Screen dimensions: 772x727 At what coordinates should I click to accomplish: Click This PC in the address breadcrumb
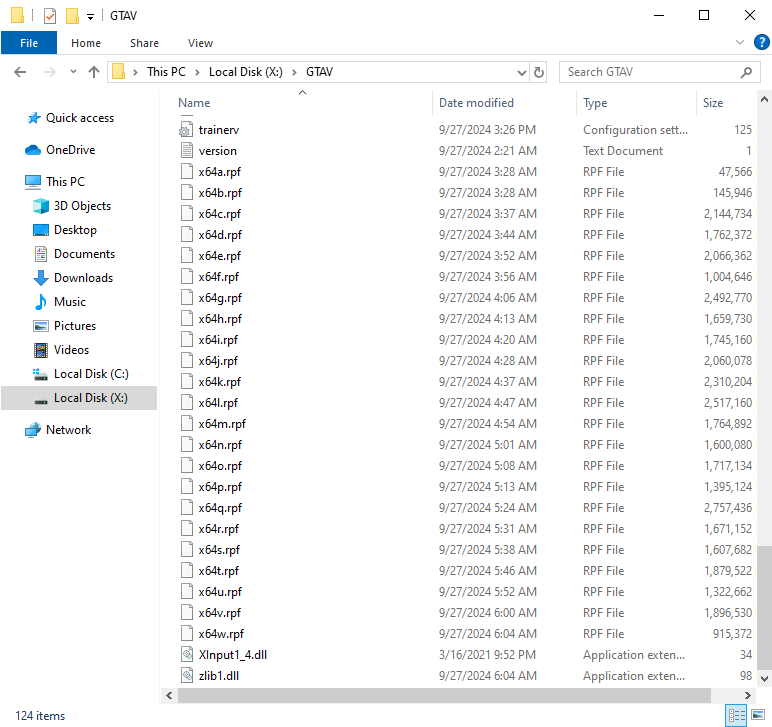tap(166, 72)
